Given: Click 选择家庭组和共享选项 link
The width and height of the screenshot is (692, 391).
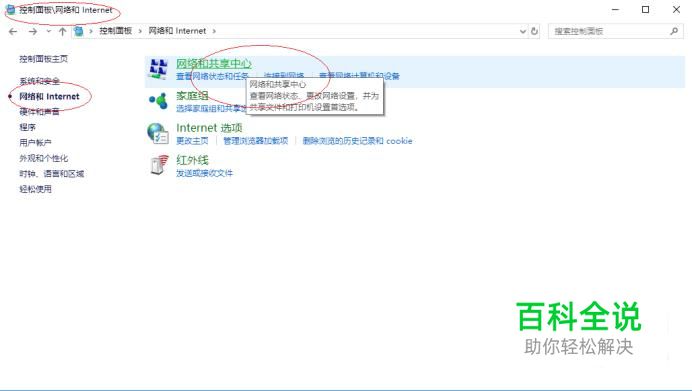Looking at the screenshot, I should pyautogui.click(x=211, y=109).
